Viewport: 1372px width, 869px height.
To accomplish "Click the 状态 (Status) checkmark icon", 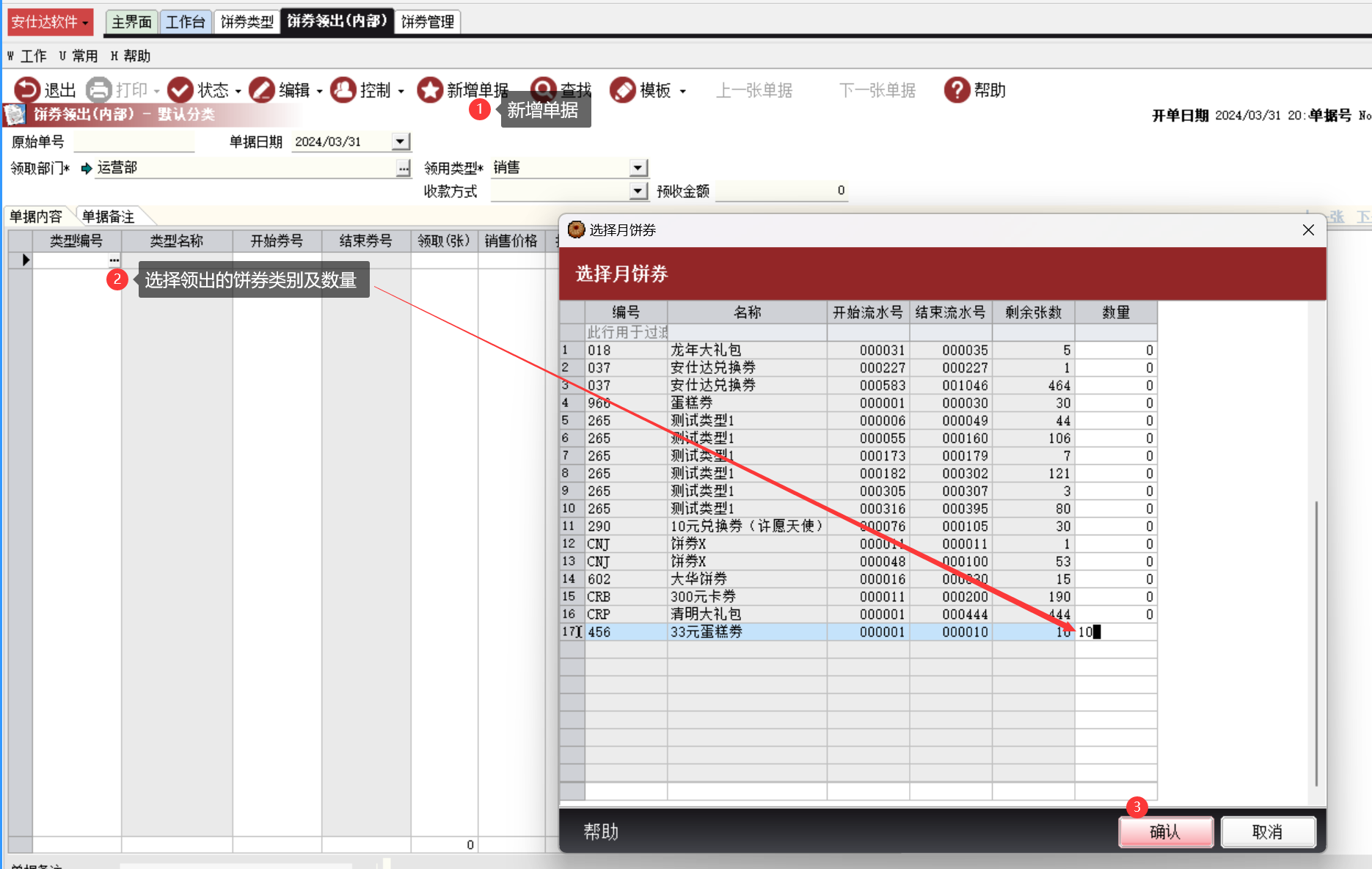I will pyautogui.click(x=180, y=90).
